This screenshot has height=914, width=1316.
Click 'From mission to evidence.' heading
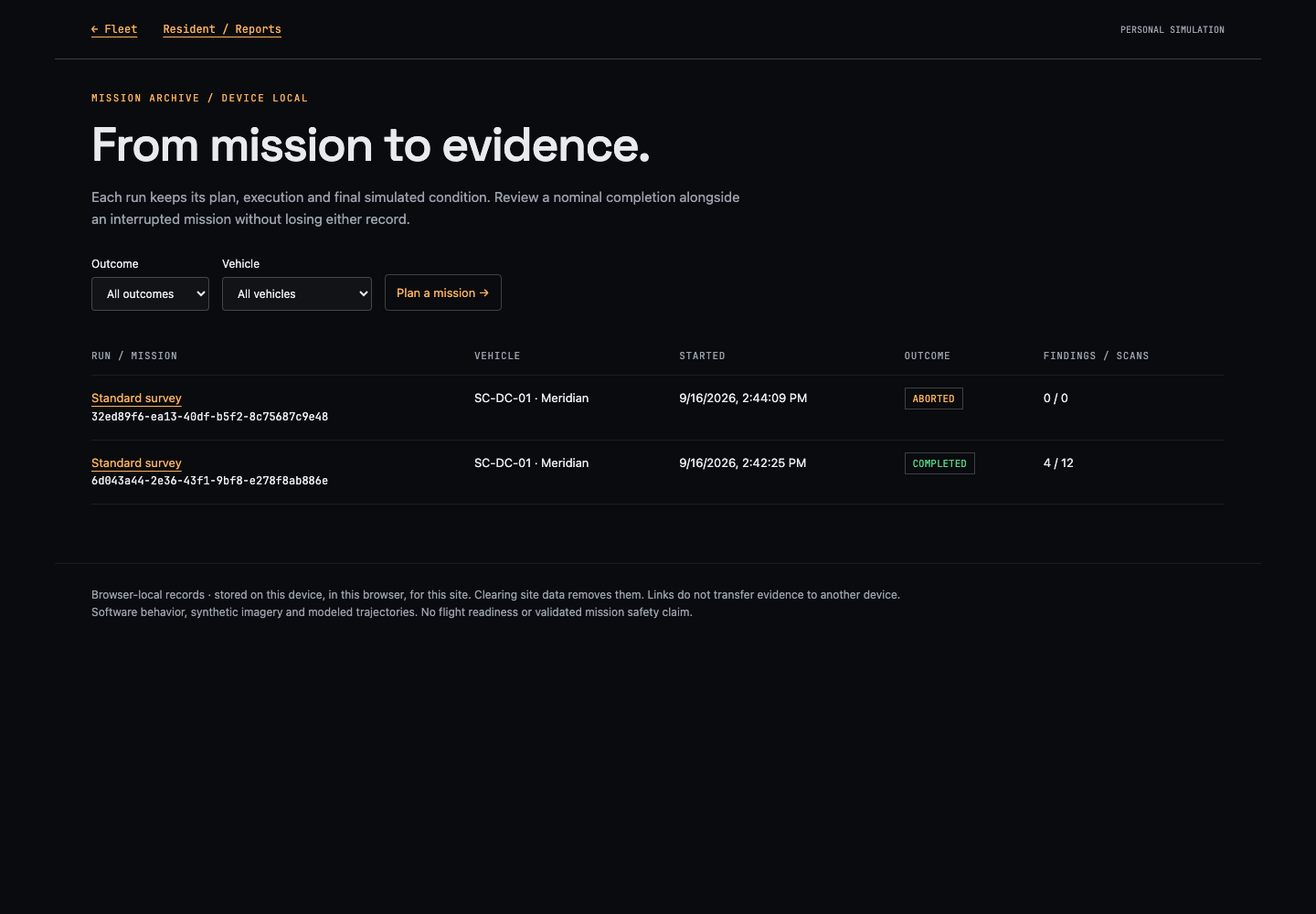pos(371,145)
